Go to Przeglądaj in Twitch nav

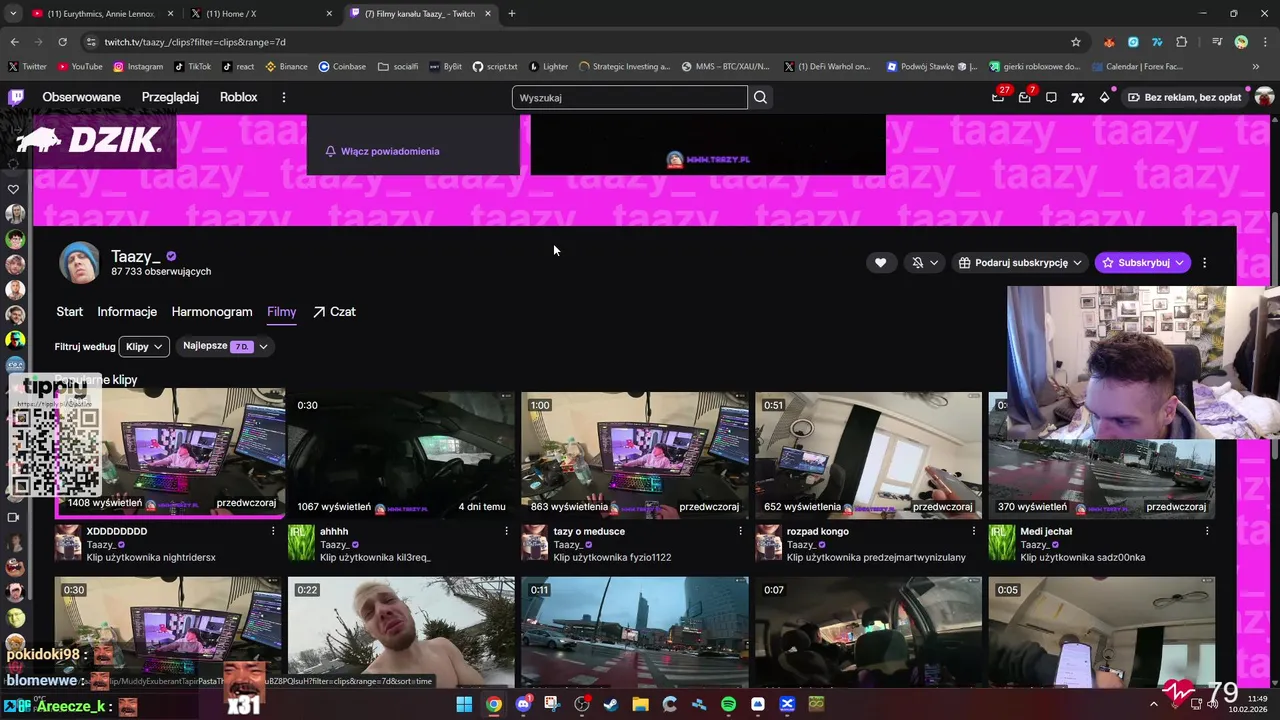[170, 97]
